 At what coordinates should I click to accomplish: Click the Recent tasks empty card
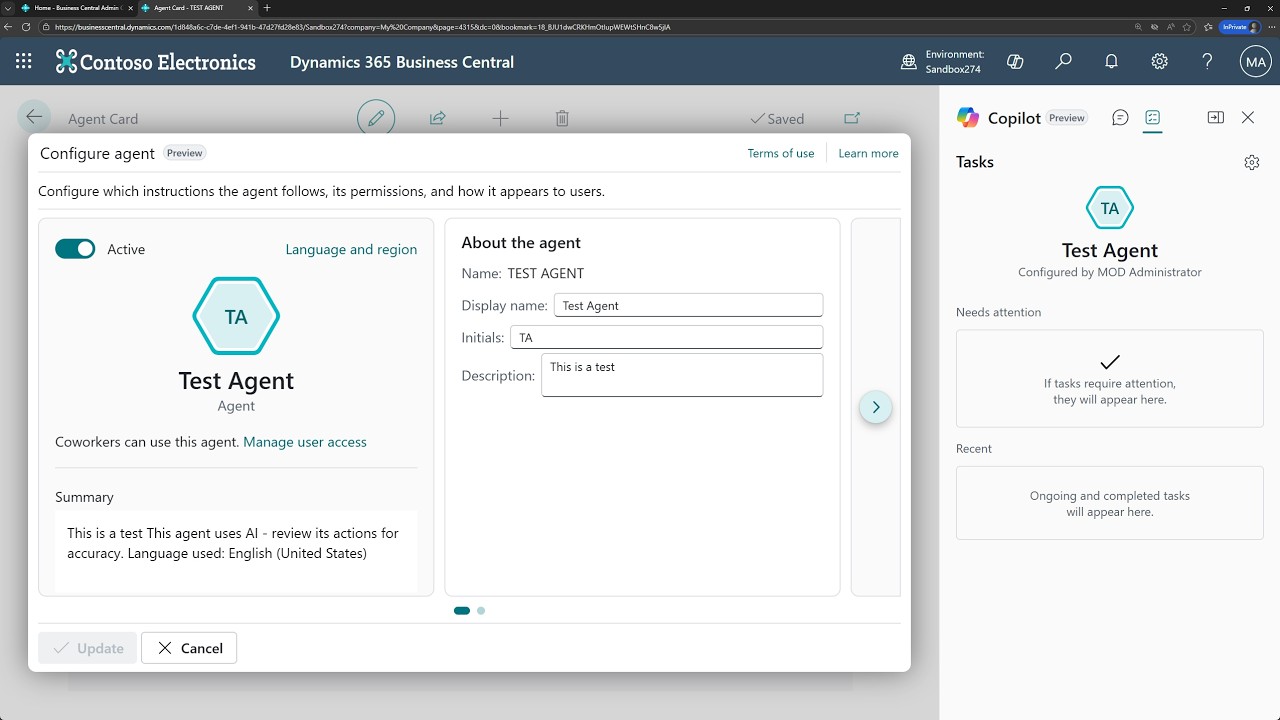pos(1110,503)
